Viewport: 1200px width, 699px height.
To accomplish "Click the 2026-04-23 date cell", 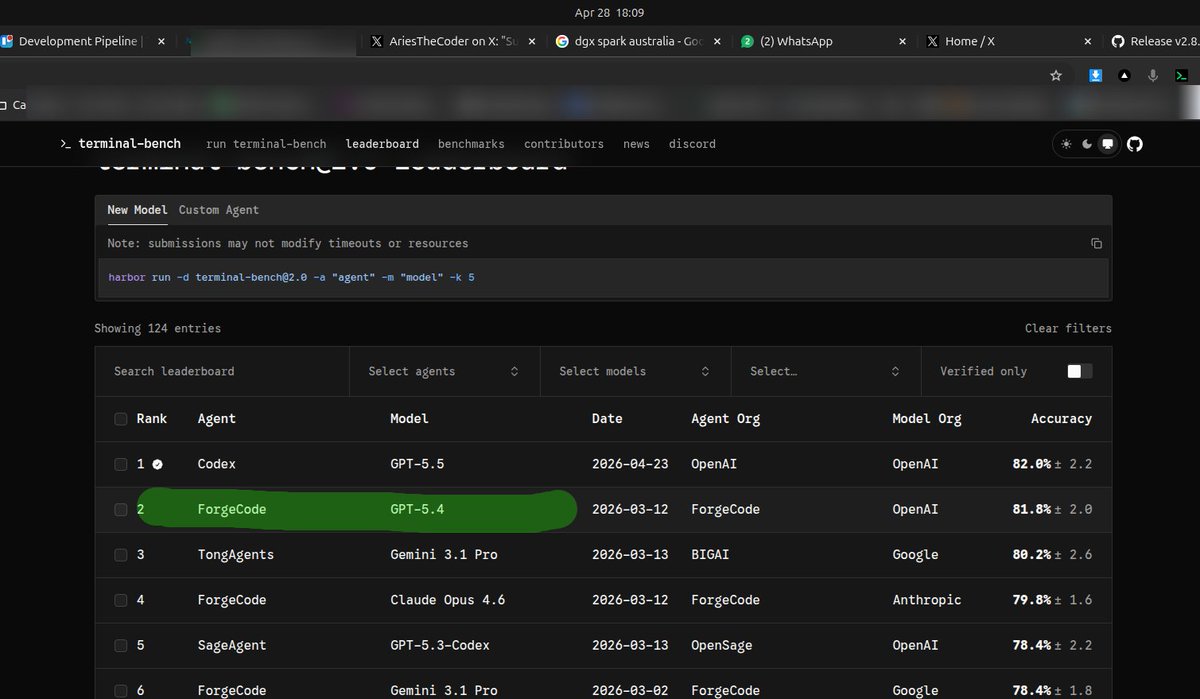I will point(632,464).
